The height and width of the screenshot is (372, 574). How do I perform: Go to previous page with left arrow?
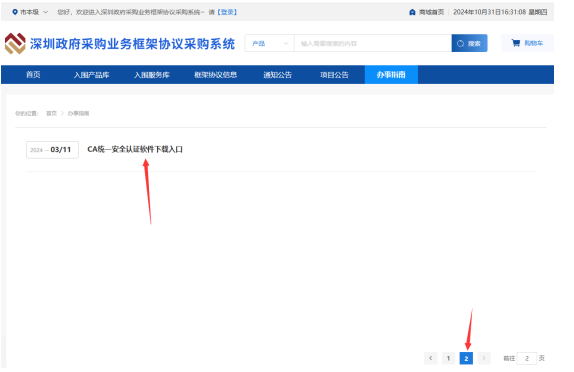pos(430,358)
